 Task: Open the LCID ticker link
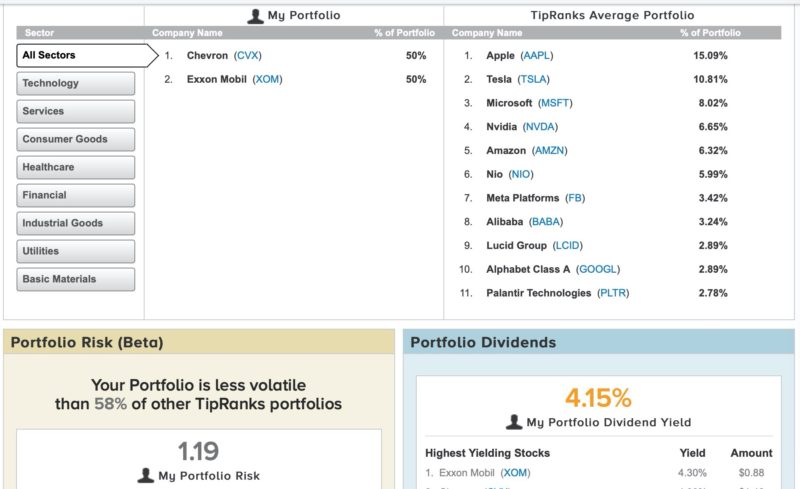(567, 246)
